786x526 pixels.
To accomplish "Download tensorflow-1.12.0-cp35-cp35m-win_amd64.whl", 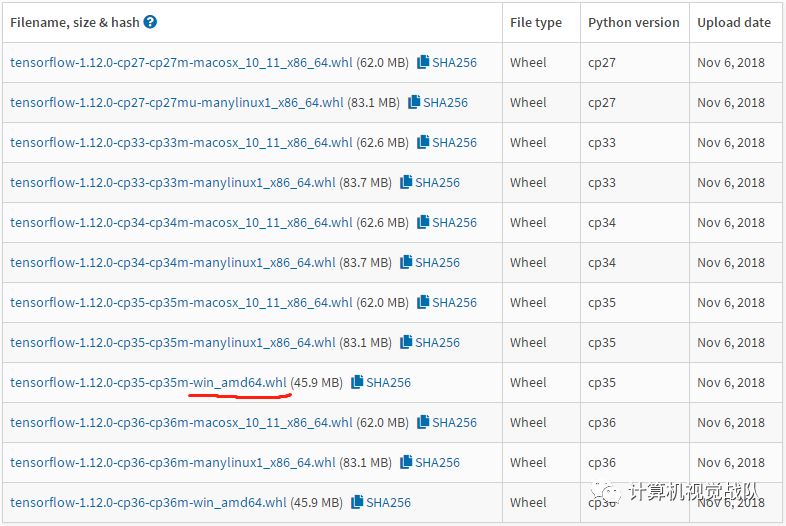I will (148, 383).
